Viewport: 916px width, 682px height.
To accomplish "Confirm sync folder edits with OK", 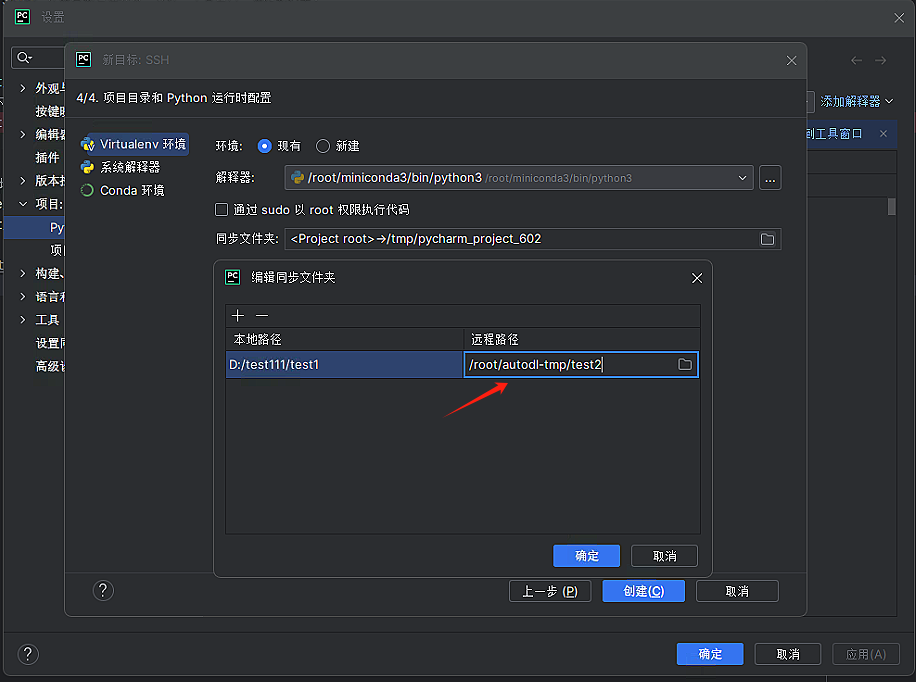I will click(x=587, y=556).
